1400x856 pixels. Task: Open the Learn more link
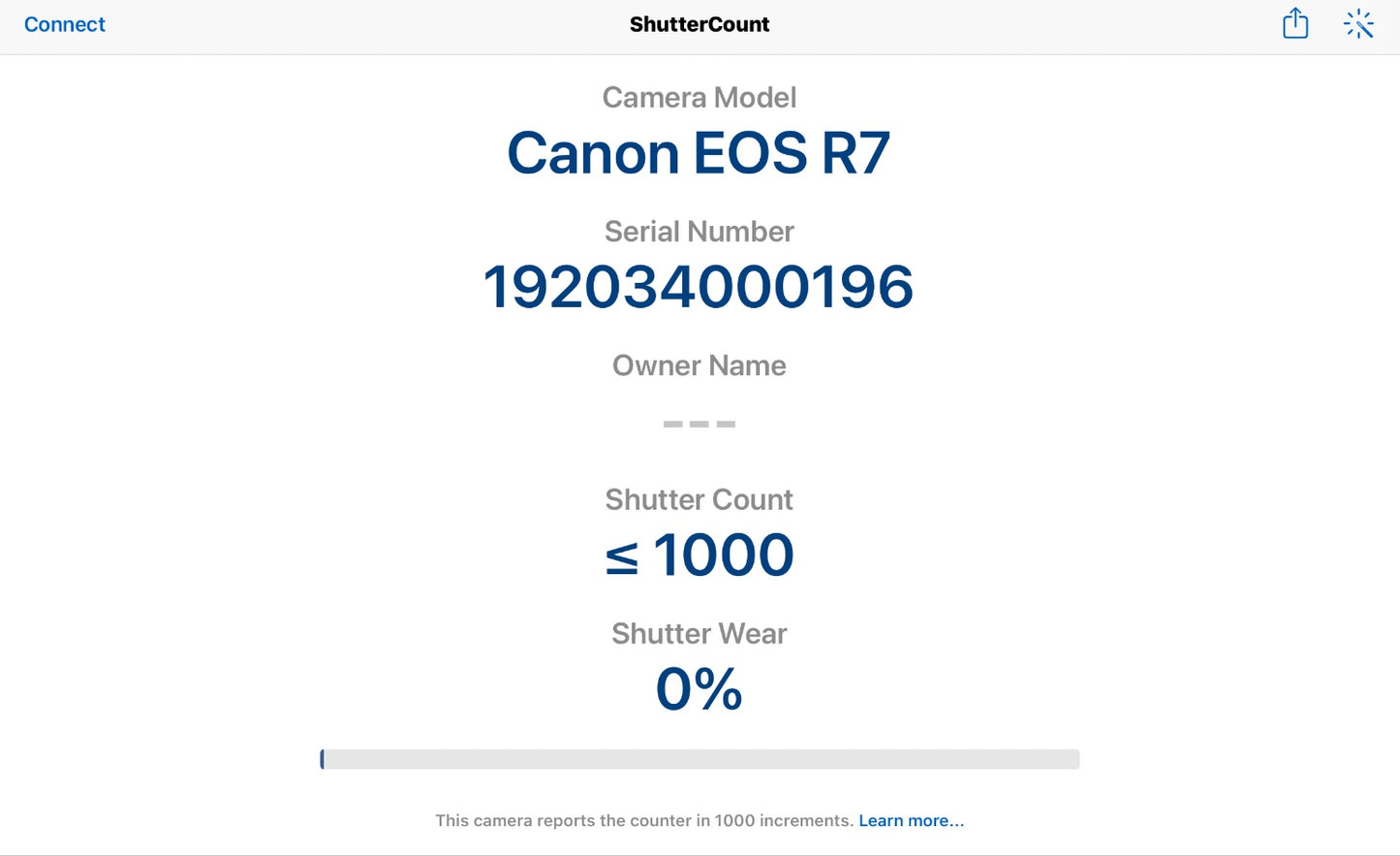click(x=911, y=820)
